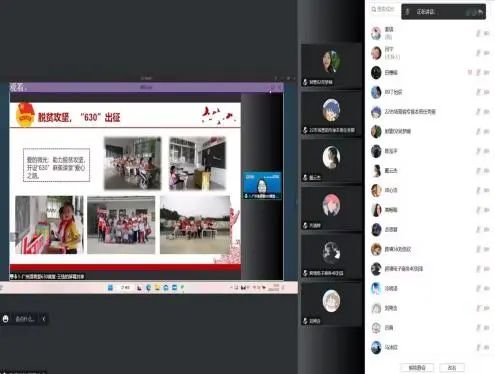Open the smiley emoji icon at bottom left
The image size is (495, 374).
(6, 319)
